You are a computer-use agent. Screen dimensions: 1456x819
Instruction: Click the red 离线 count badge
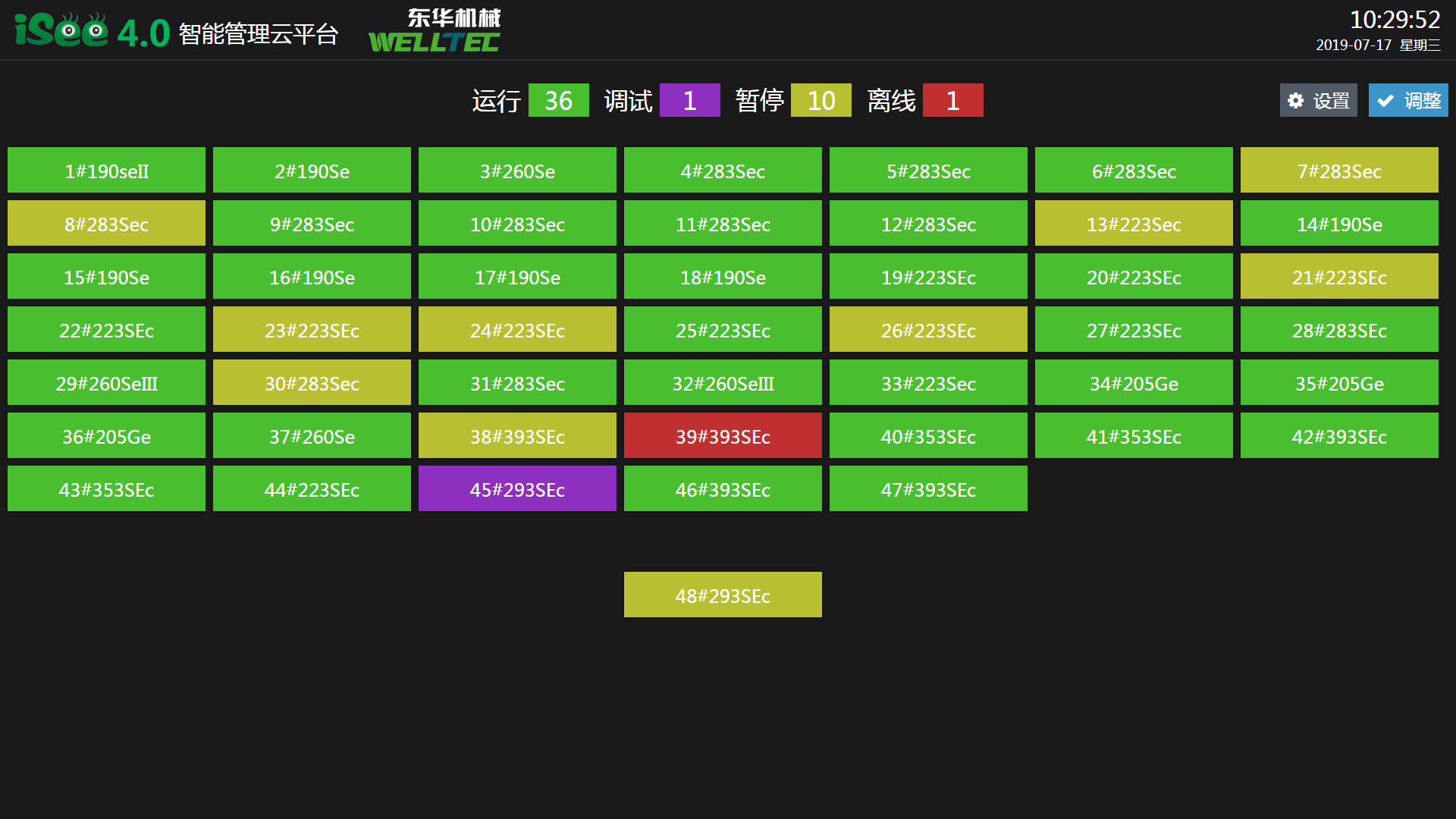(952, 101)
